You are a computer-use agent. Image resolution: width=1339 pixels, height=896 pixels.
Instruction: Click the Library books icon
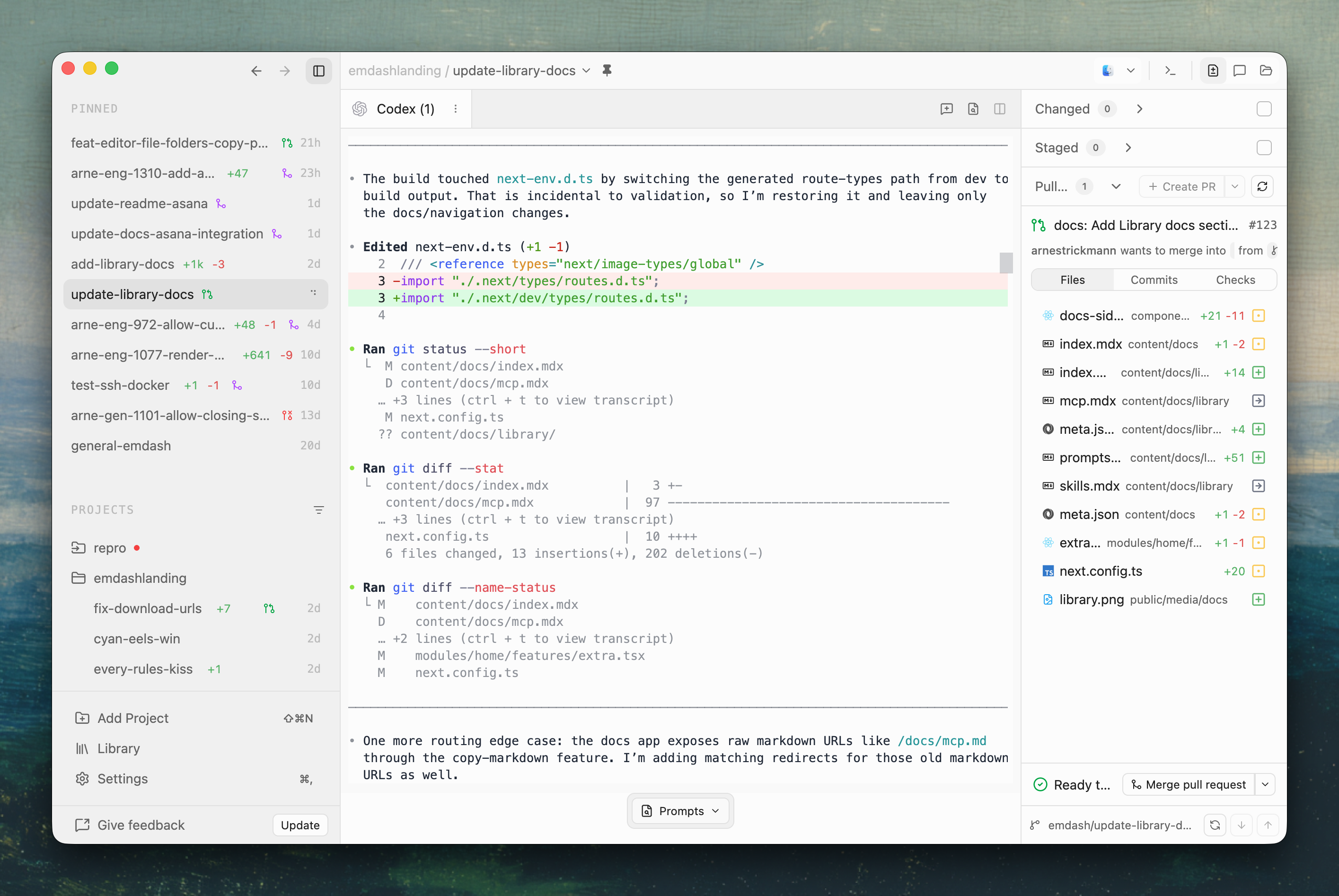[x=82, y=748]
